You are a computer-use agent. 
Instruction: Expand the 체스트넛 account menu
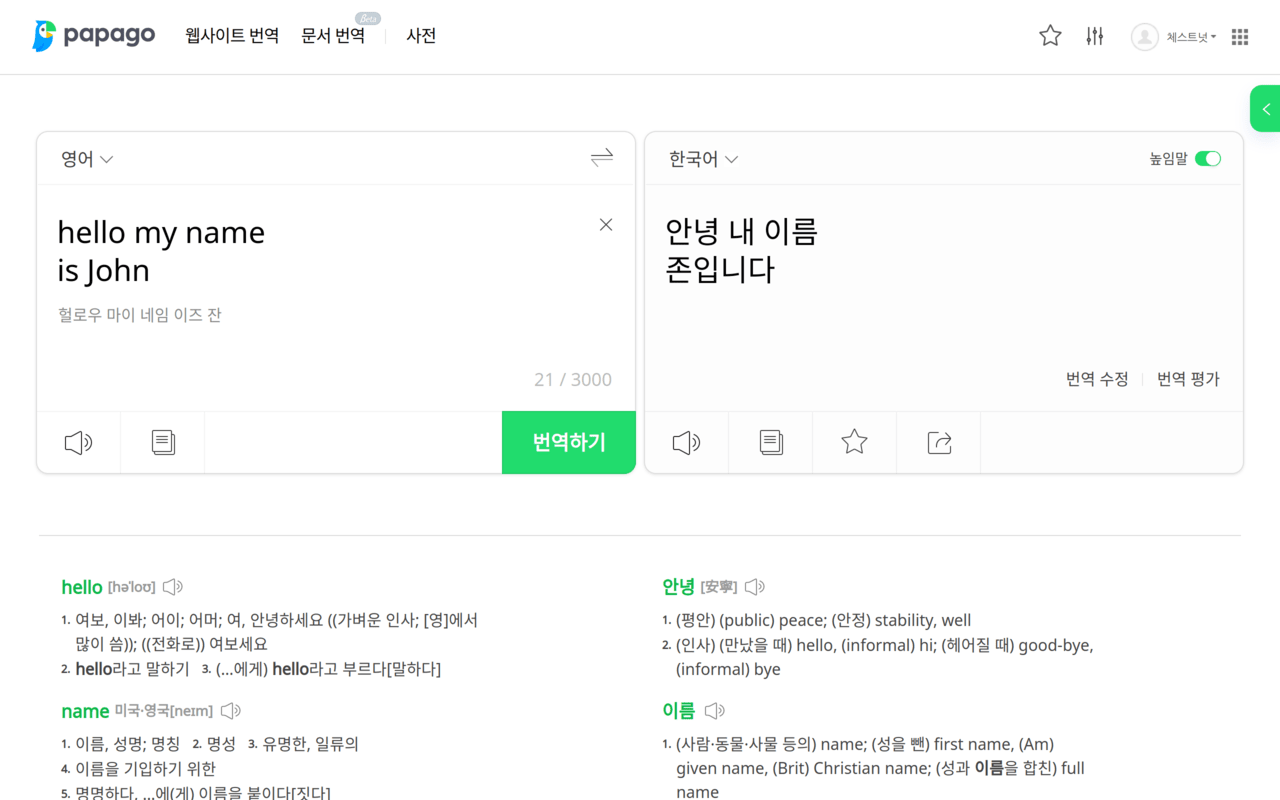pos(1173,37)
